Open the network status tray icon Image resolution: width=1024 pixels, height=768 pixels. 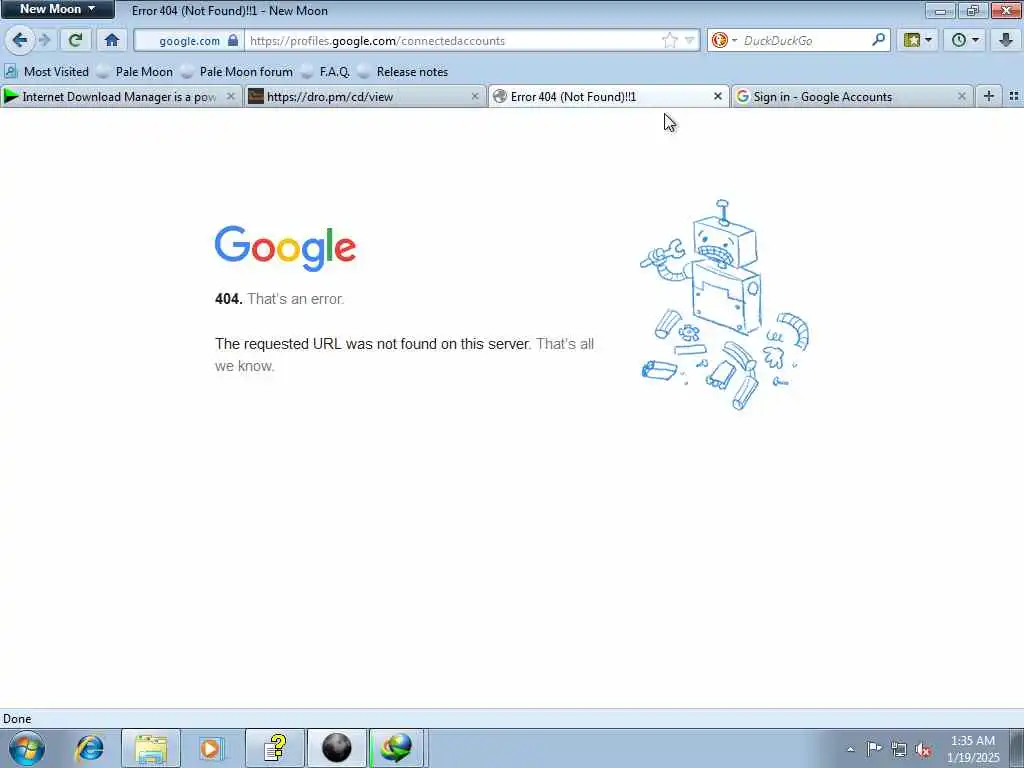click(x=899, y=750)
